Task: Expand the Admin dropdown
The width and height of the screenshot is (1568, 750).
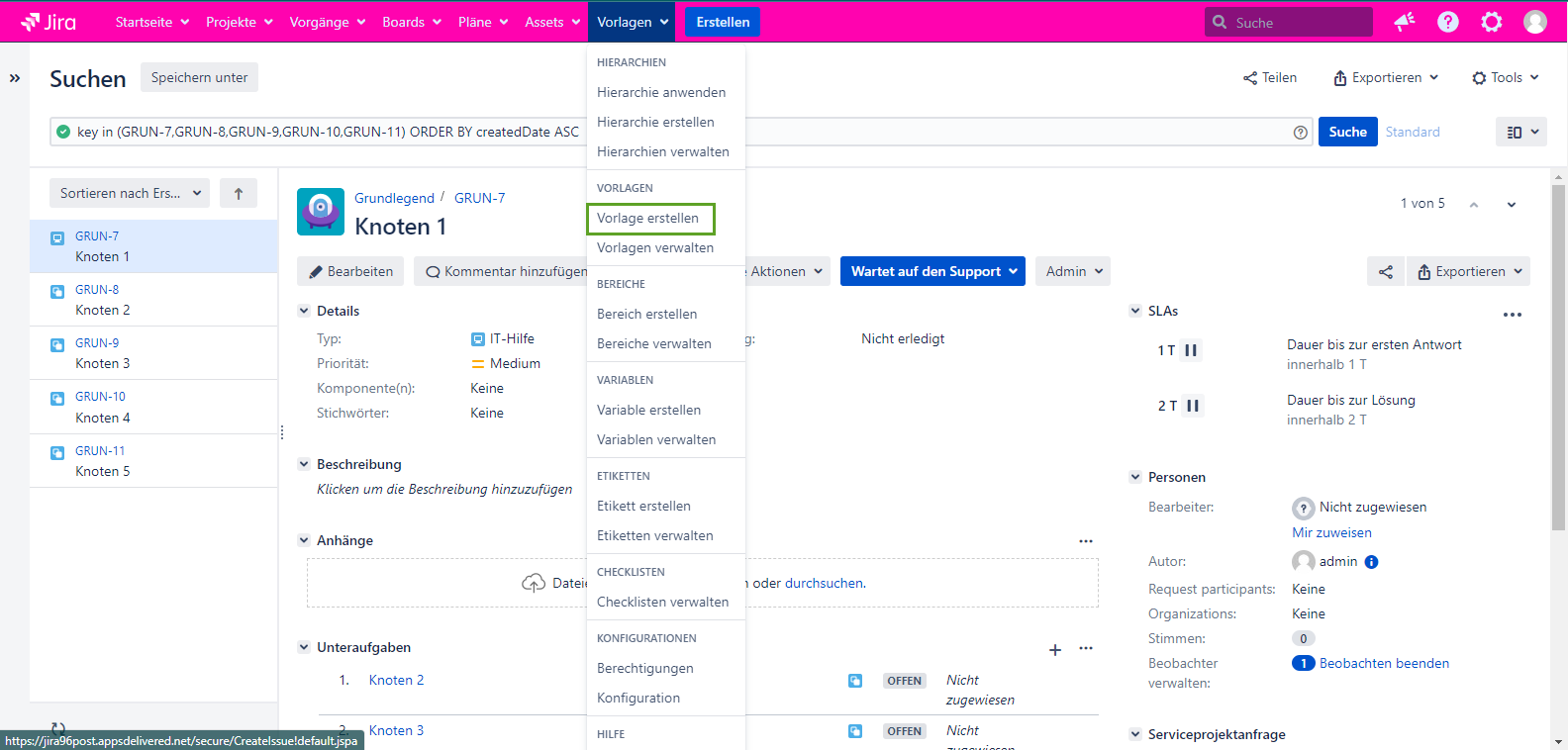Action: 1073,272
